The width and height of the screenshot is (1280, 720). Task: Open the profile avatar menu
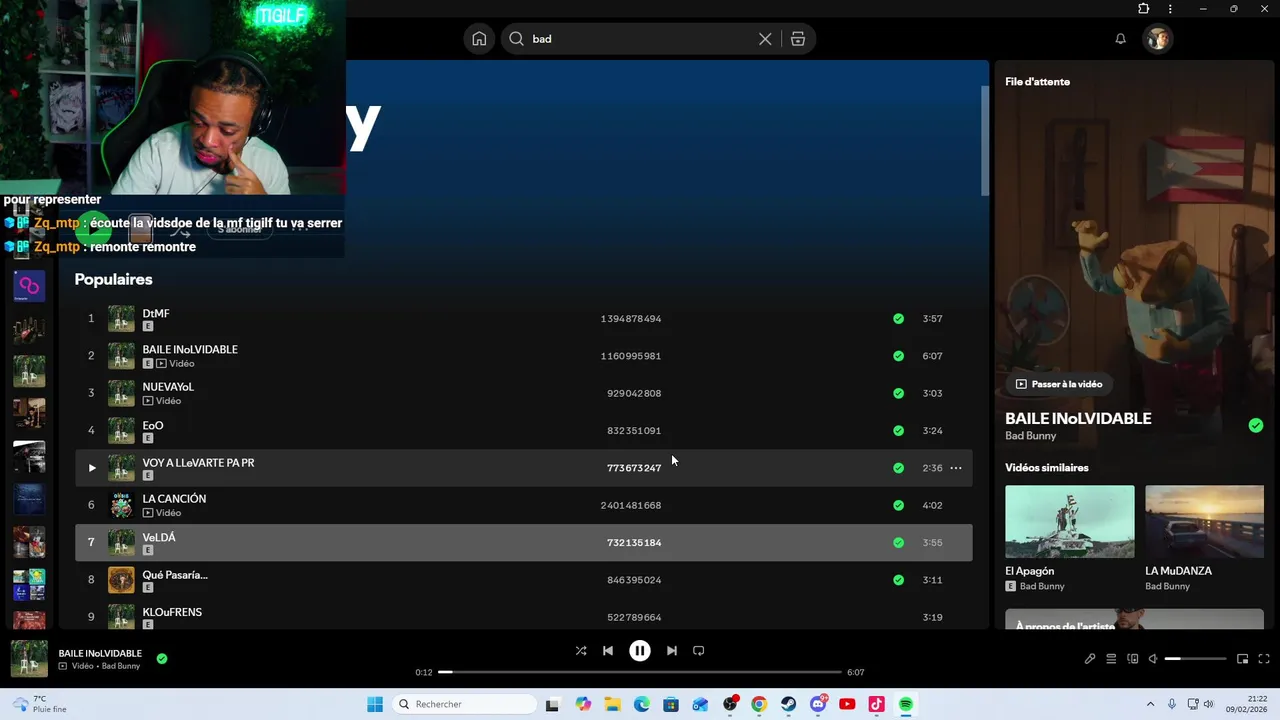1158,39
